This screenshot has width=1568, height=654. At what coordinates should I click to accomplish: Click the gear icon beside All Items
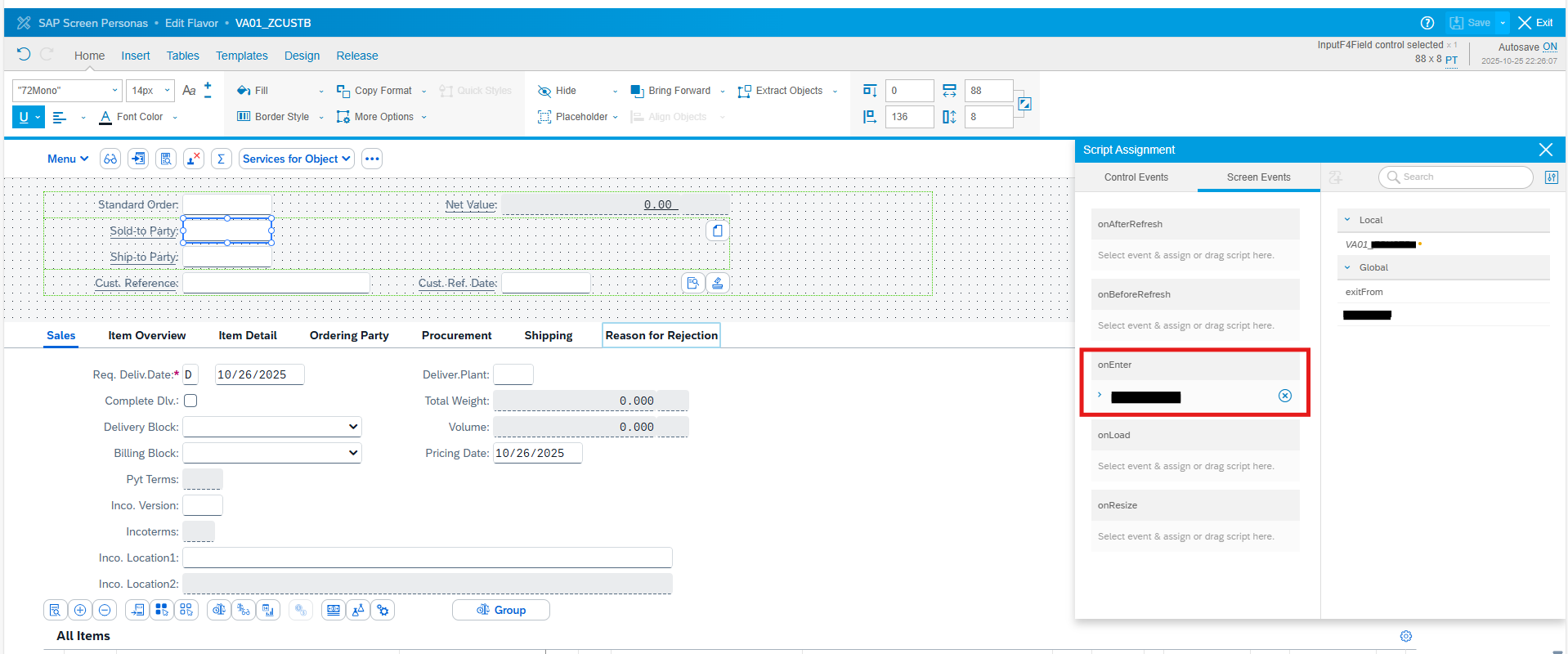point(1406,636)
